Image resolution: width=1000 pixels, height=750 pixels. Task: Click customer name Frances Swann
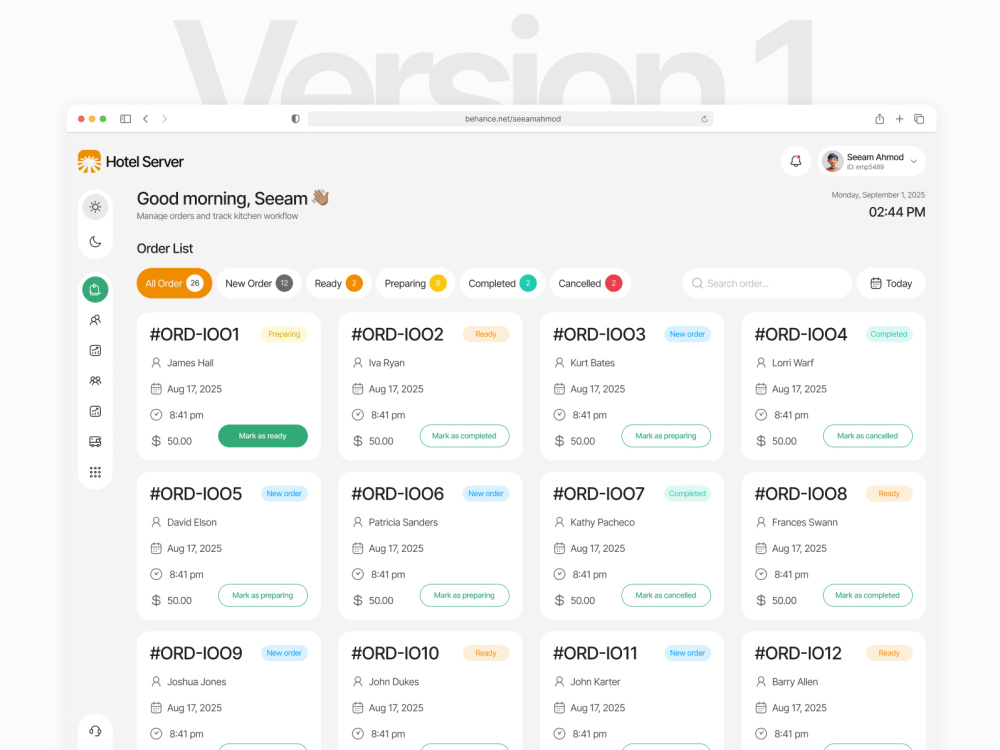(805, 522)
